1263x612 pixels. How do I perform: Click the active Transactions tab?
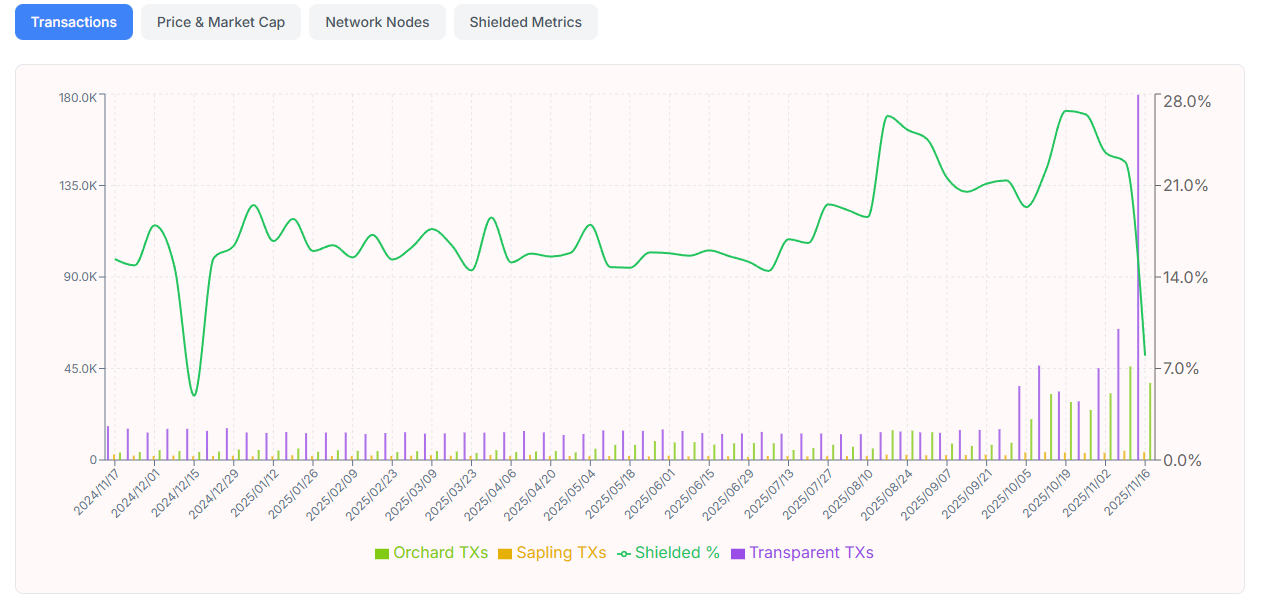74,22
